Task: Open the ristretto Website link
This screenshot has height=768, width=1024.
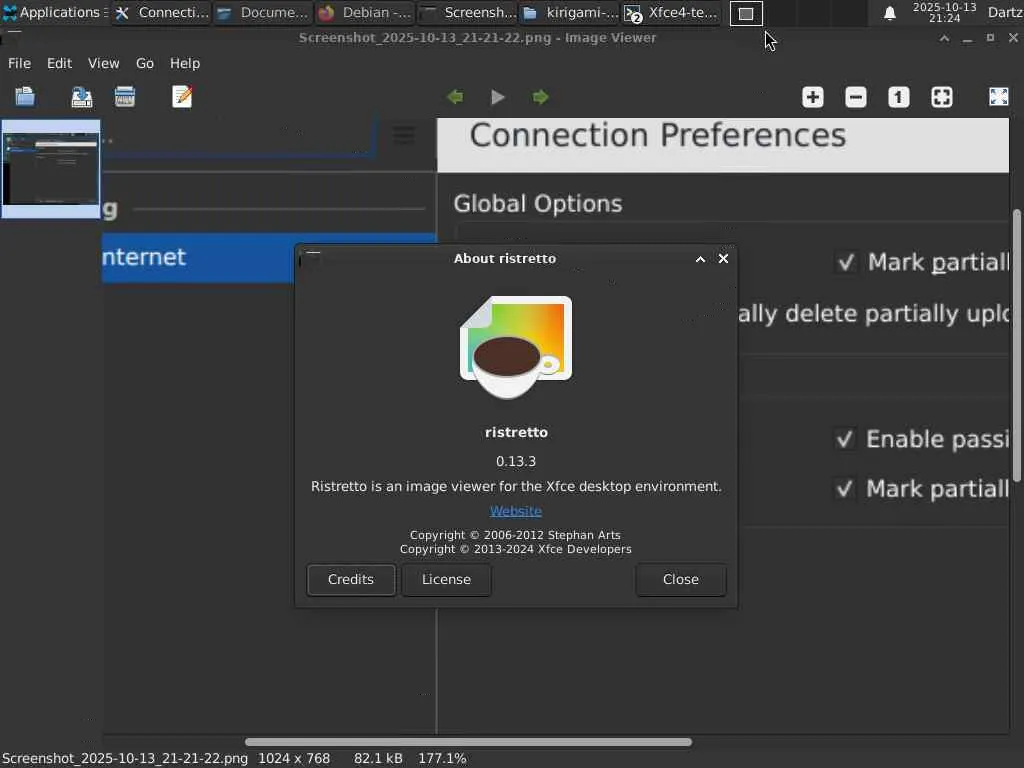Action: tap(516, 511)
